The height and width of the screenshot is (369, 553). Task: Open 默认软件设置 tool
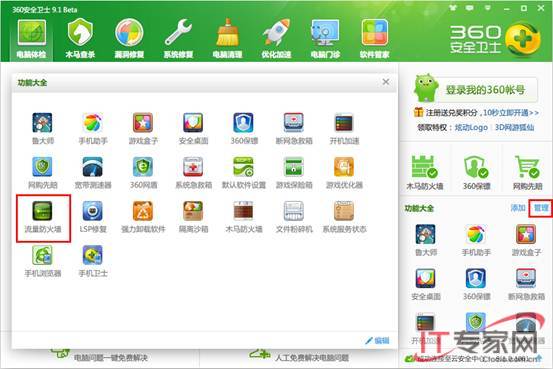[x=244, y=173]
